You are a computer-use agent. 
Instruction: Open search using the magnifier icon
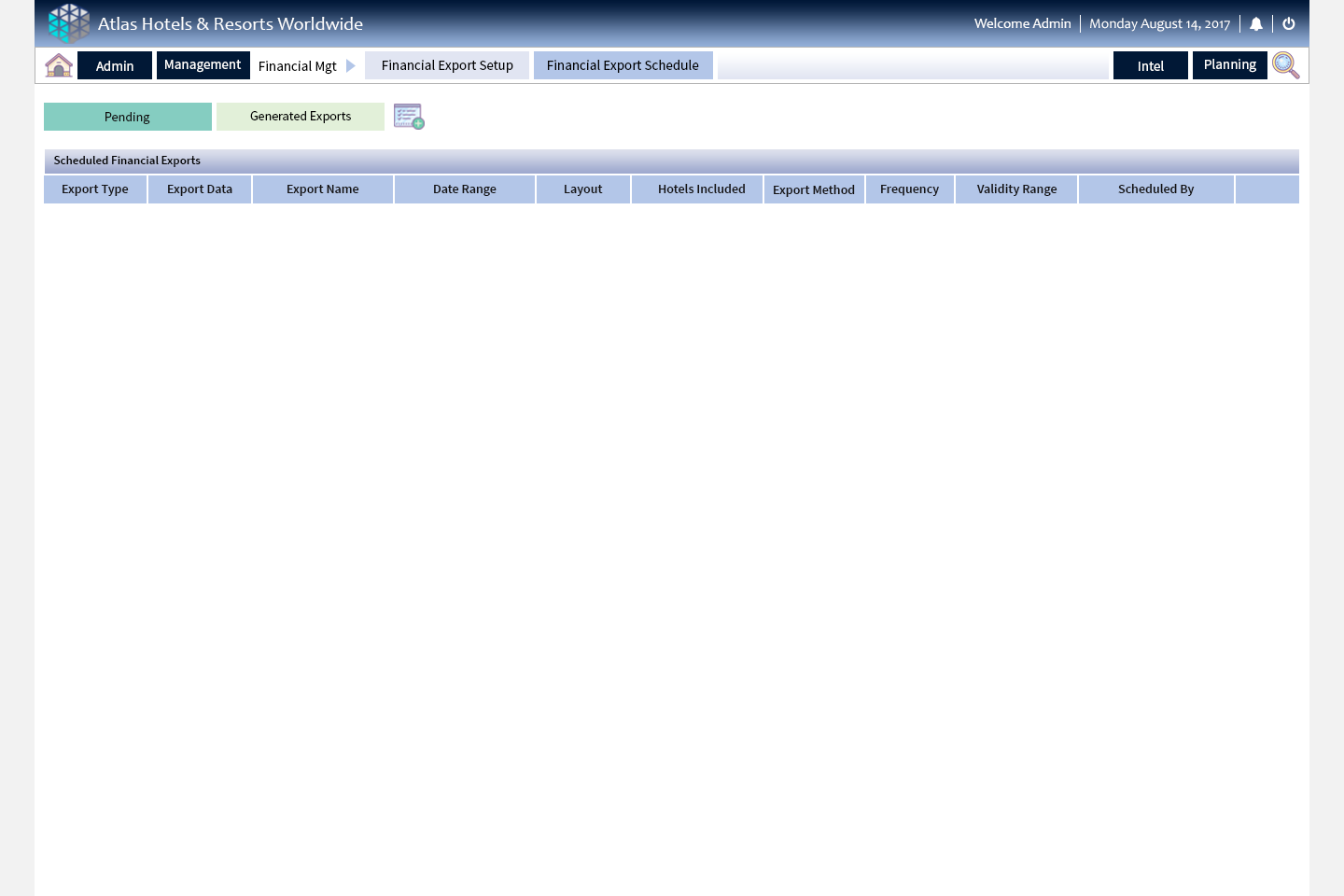(x=1285, y=65)
